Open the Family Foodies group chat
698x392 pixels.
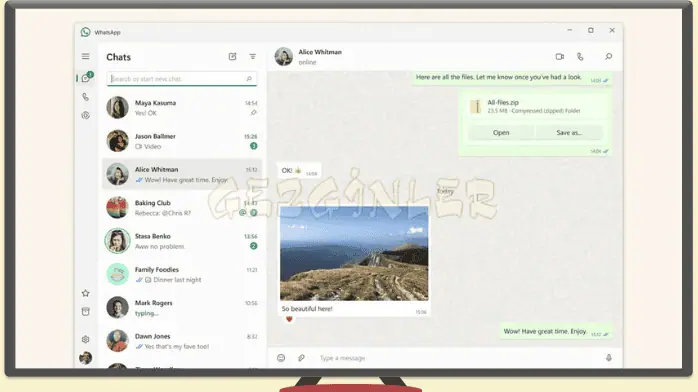(x=182, y=275)
